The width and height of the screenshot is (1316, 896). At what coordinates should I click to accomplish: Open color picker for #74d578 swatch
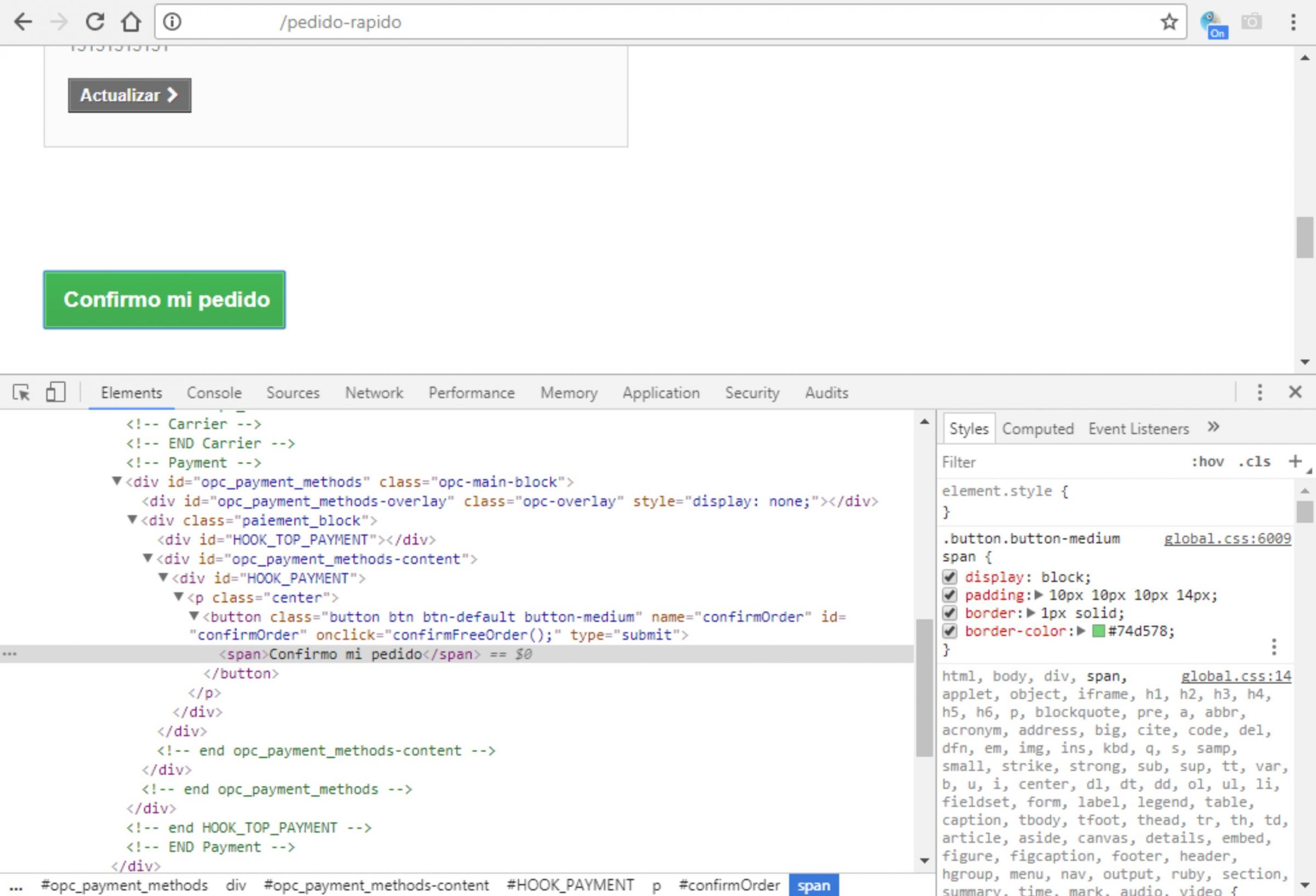(1098, 631)
